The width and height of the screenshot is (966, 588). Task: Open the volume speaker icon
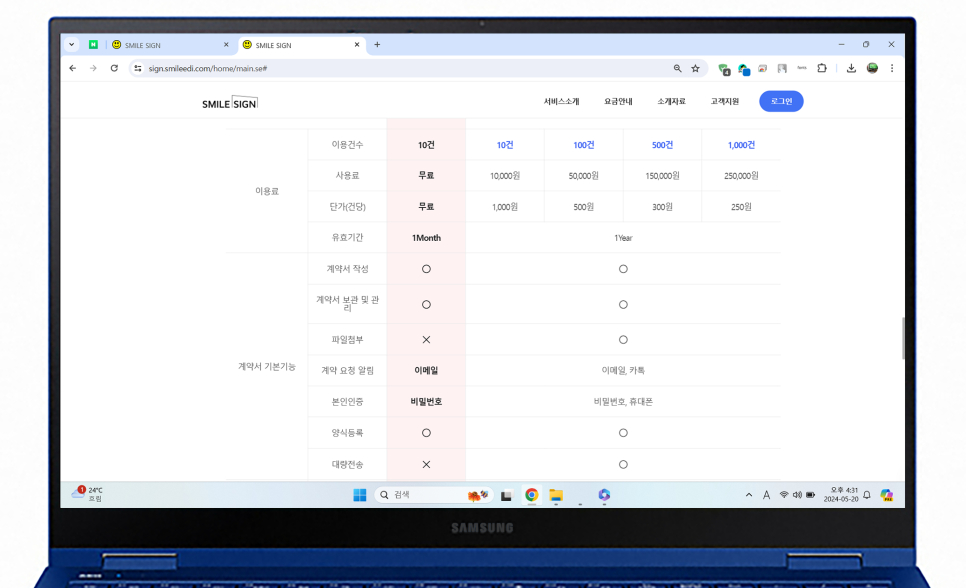click(797, 495)
